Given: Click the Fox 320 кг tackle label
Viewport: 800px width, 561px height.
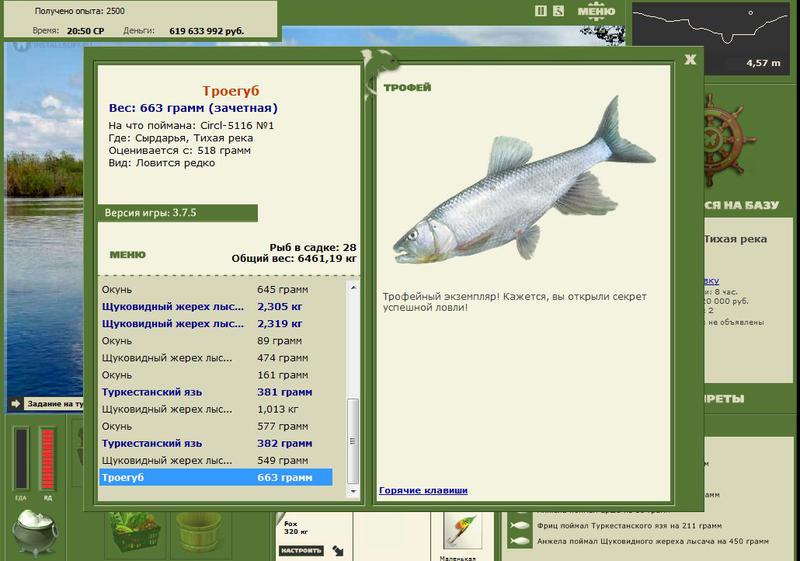Looking at the screenshot, I should (x=296, y=527).
